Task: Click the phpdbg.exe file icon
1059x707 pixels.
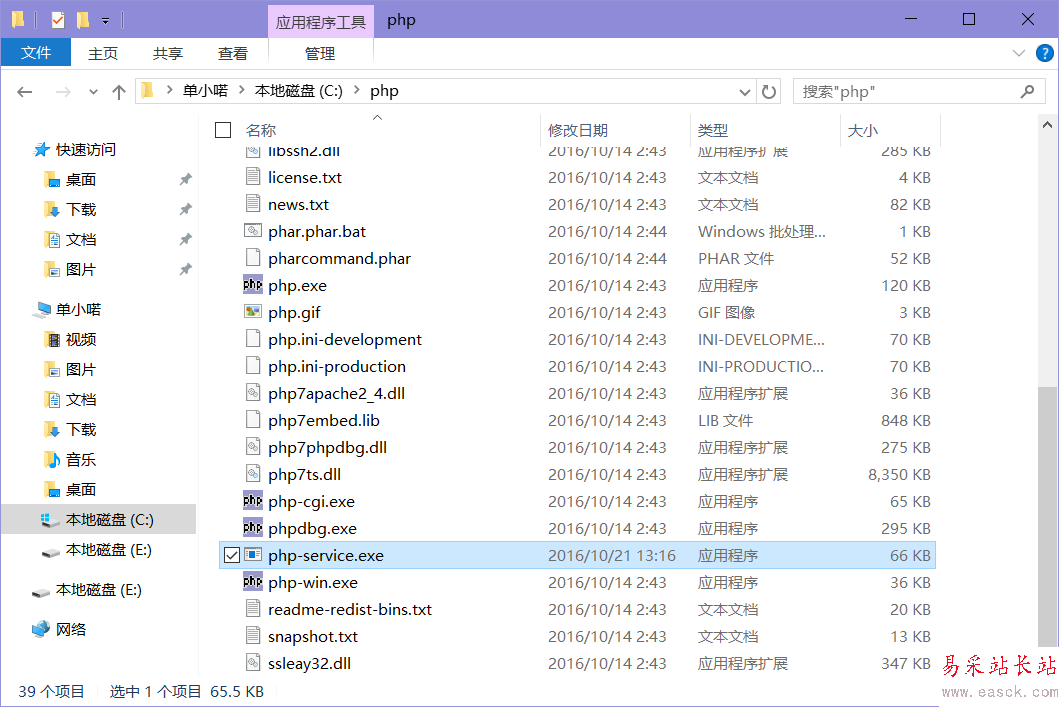Action: pos(253,528)
